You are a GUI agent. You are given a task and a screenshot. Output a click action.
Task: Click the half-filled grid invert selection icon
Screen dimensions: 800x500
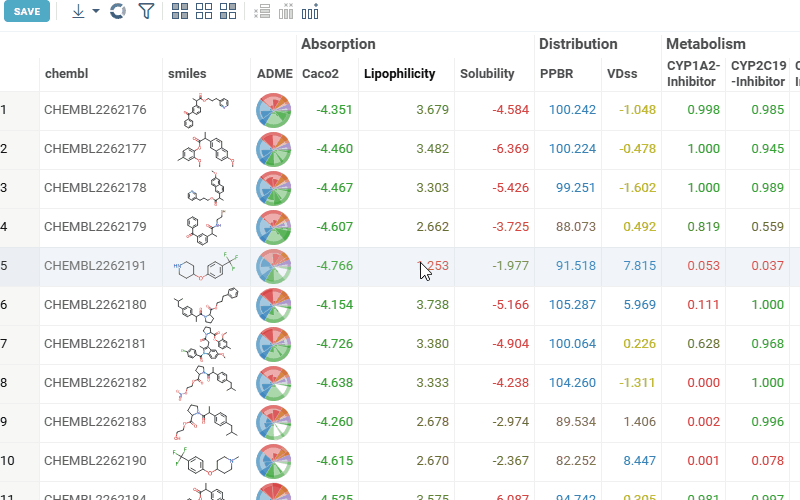(x=228, y=12)
